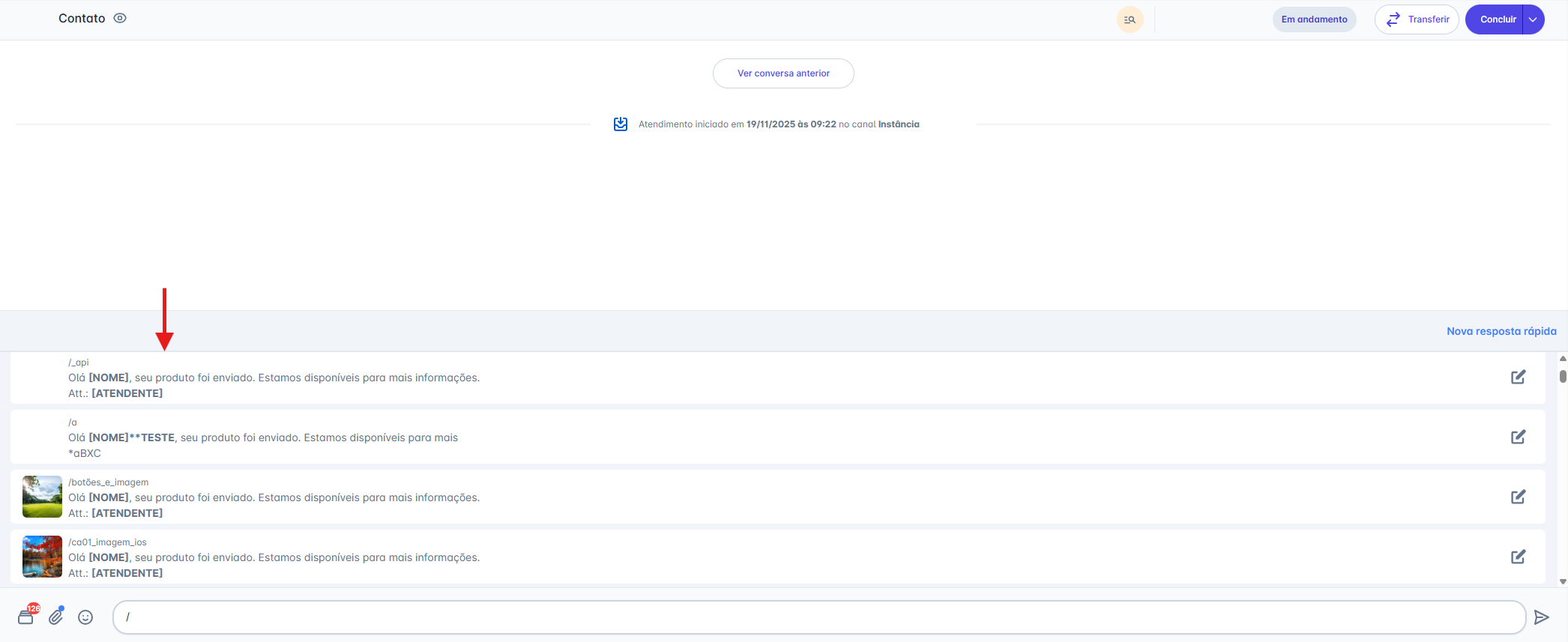Open the conversation search icon
The image size is (1568, 642).
click(1130, 19)
